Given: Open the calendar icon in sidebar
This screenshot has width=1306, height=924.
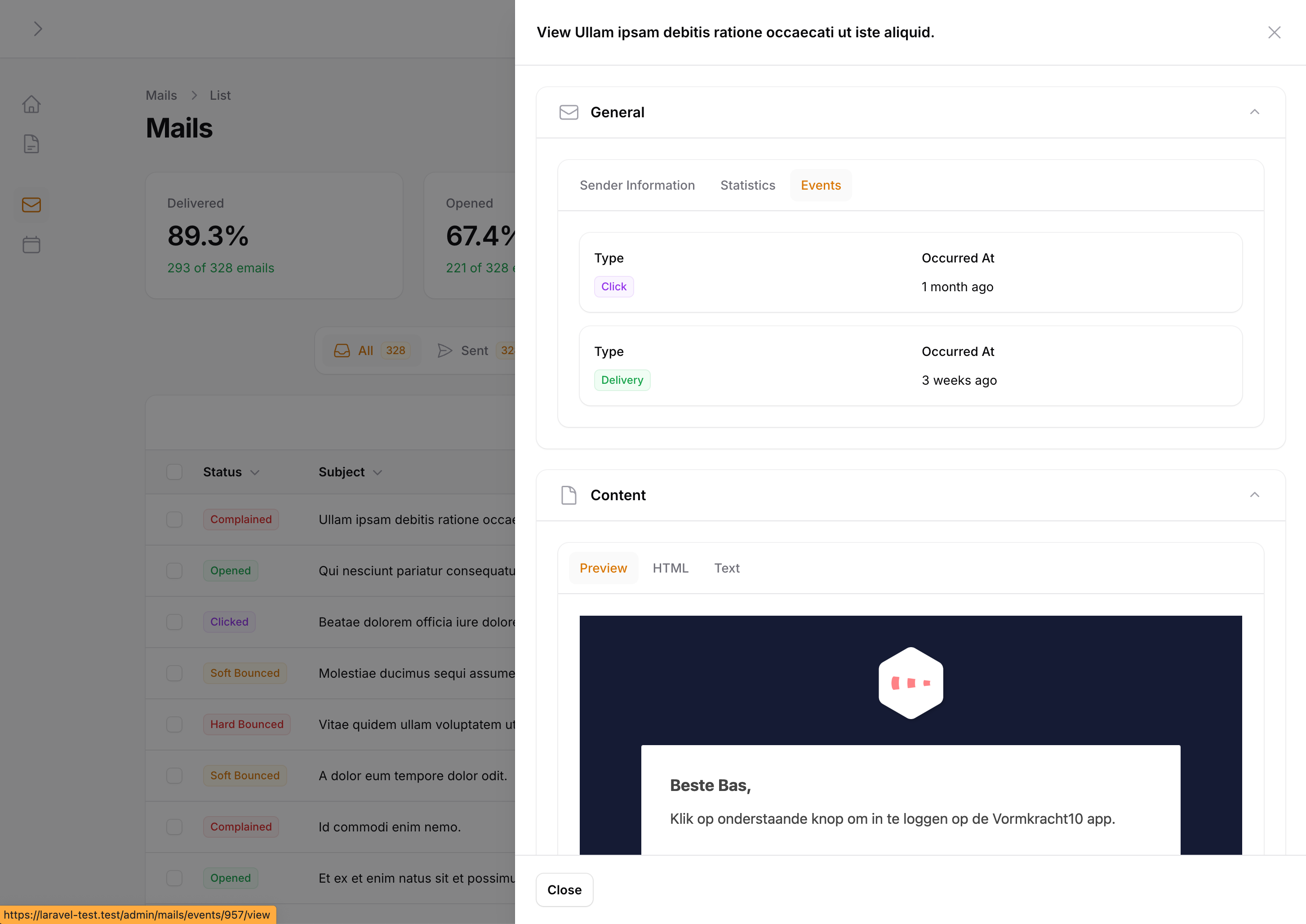Looking at the screenshot, I should 31,244.
